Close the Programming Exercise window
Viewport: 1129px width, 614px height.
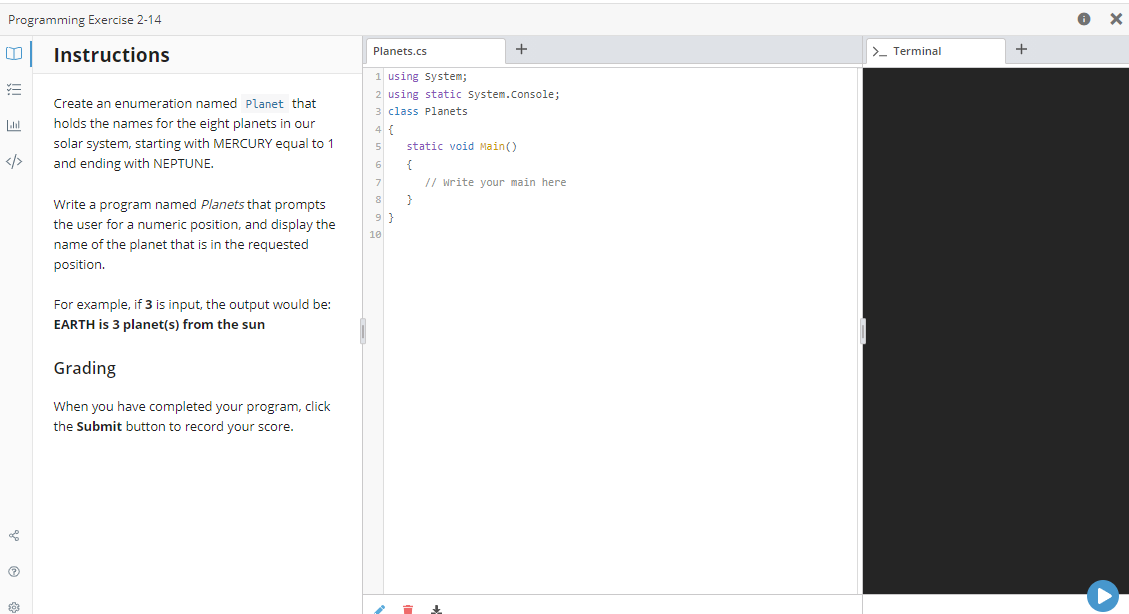(1115, 18)
